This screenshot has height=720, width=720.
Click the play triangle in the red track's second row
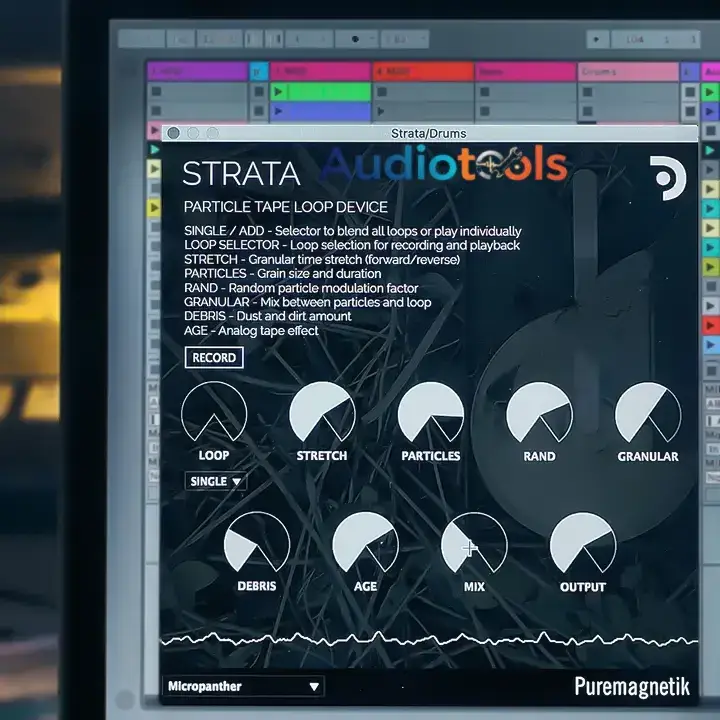pos(381,111)
